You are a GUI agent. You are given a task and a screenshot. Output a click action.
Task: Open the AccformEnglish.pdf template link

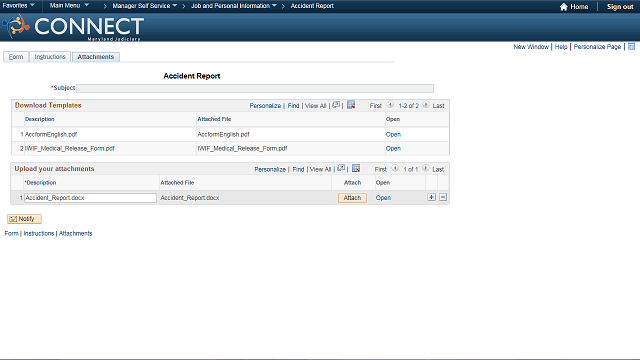[x=393, y=134]
